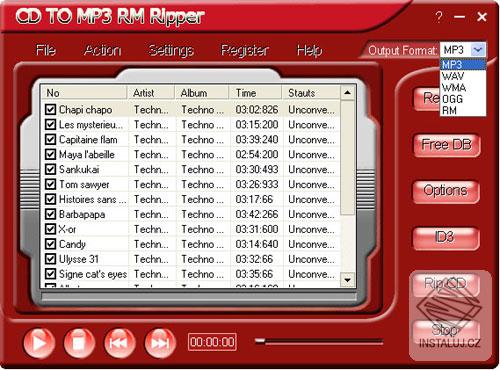Image resolution: width=500 pixels, height=370 pixels.
Task: Click the Stop ripping button
Action: pyautogui.click(x=445, y=331)
